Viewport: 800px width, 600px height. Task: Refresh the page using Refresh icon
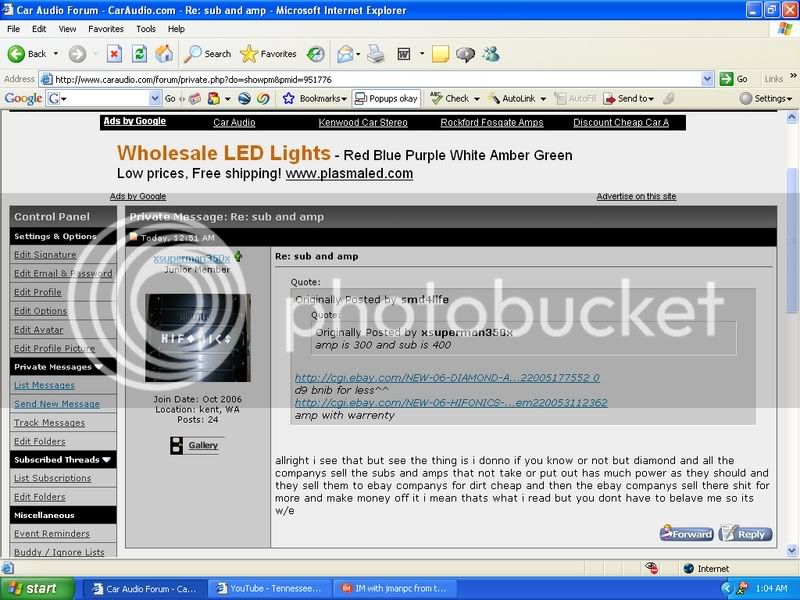pos(139,54)
